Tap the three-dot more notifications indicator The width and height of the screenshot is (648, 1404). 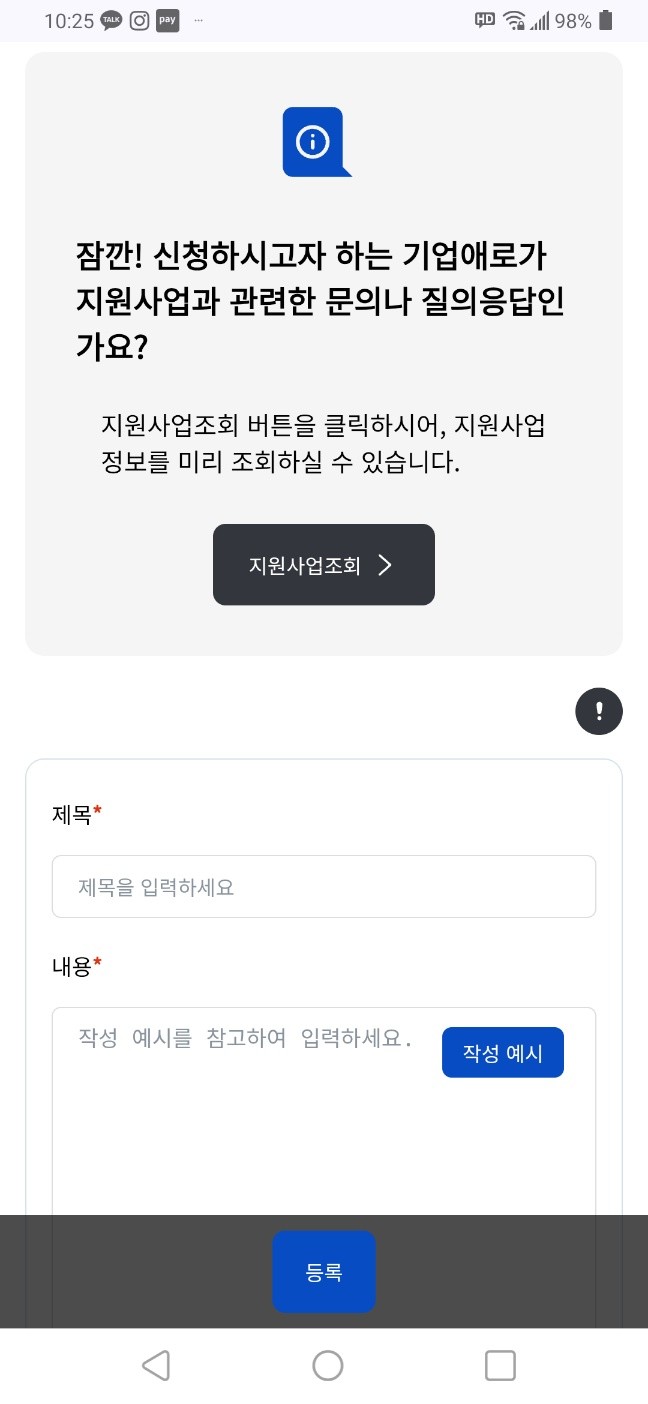pos(198,20)
